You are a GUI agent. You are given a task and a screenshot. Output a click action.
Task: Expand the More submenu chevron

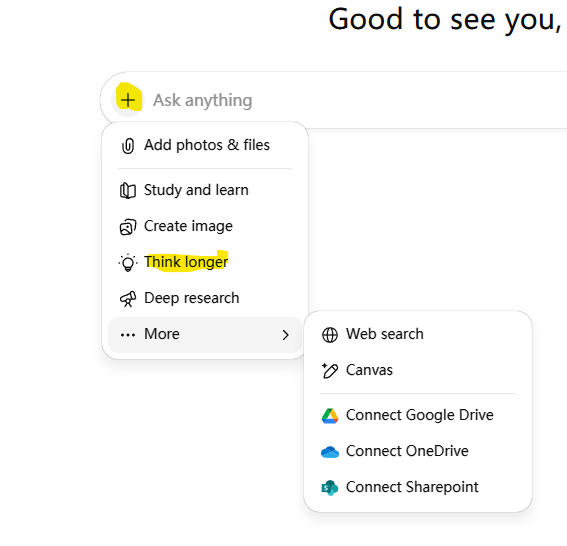point(286,335)
